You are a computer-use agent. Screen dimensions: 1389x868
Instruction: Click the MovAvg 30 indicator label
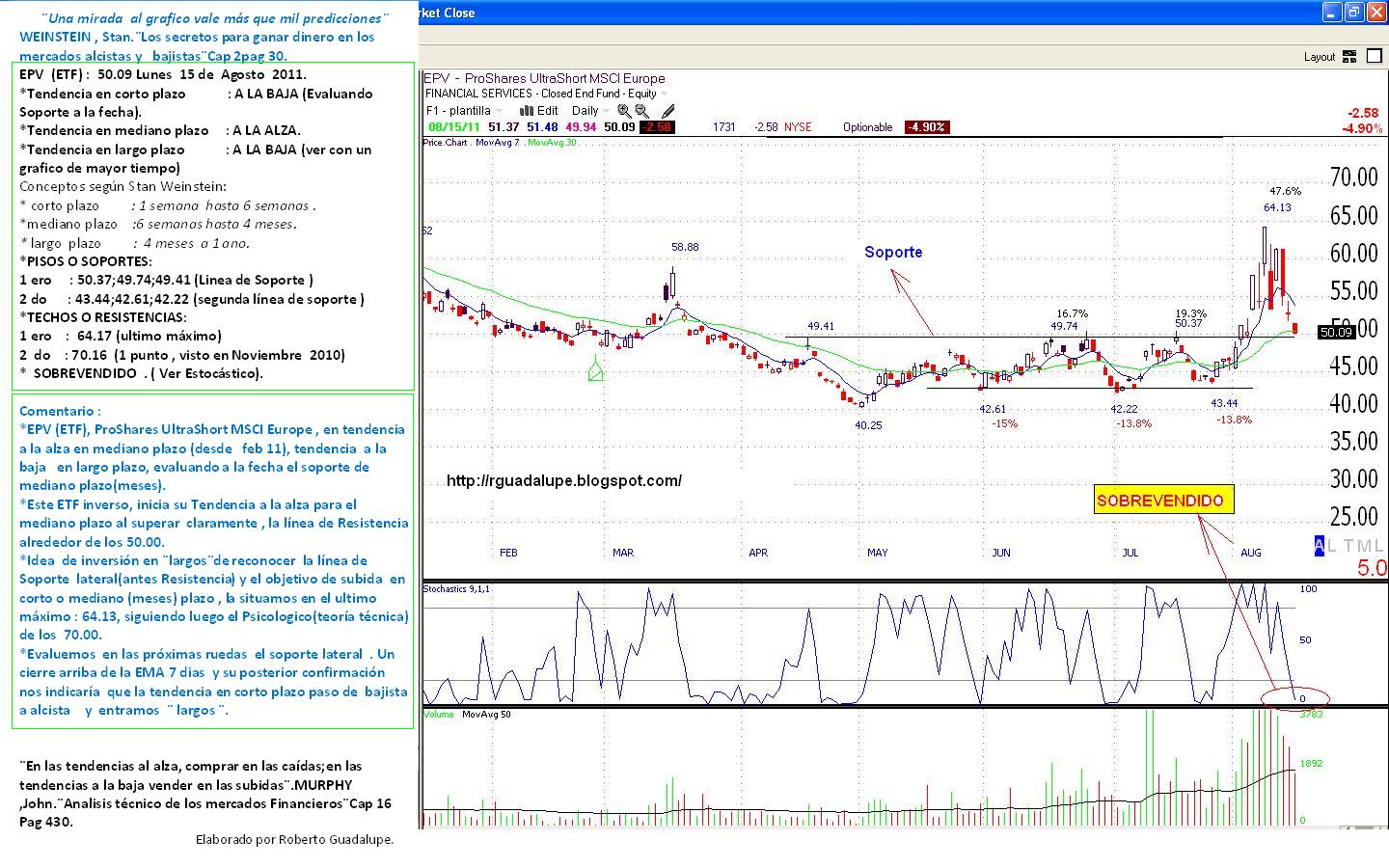click(553, 143)
